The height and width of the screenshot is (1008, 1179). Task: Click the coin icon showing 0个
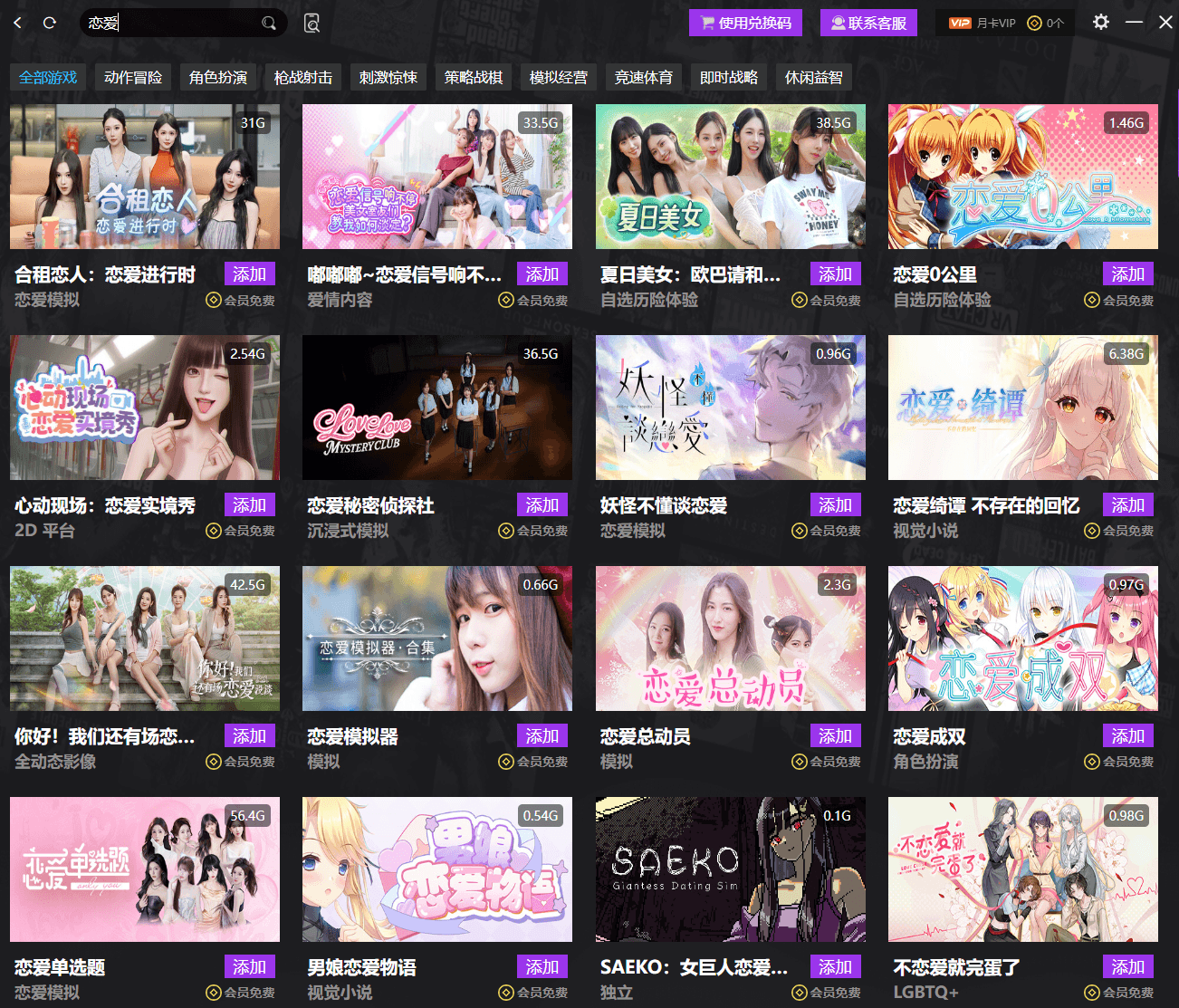1046,23
